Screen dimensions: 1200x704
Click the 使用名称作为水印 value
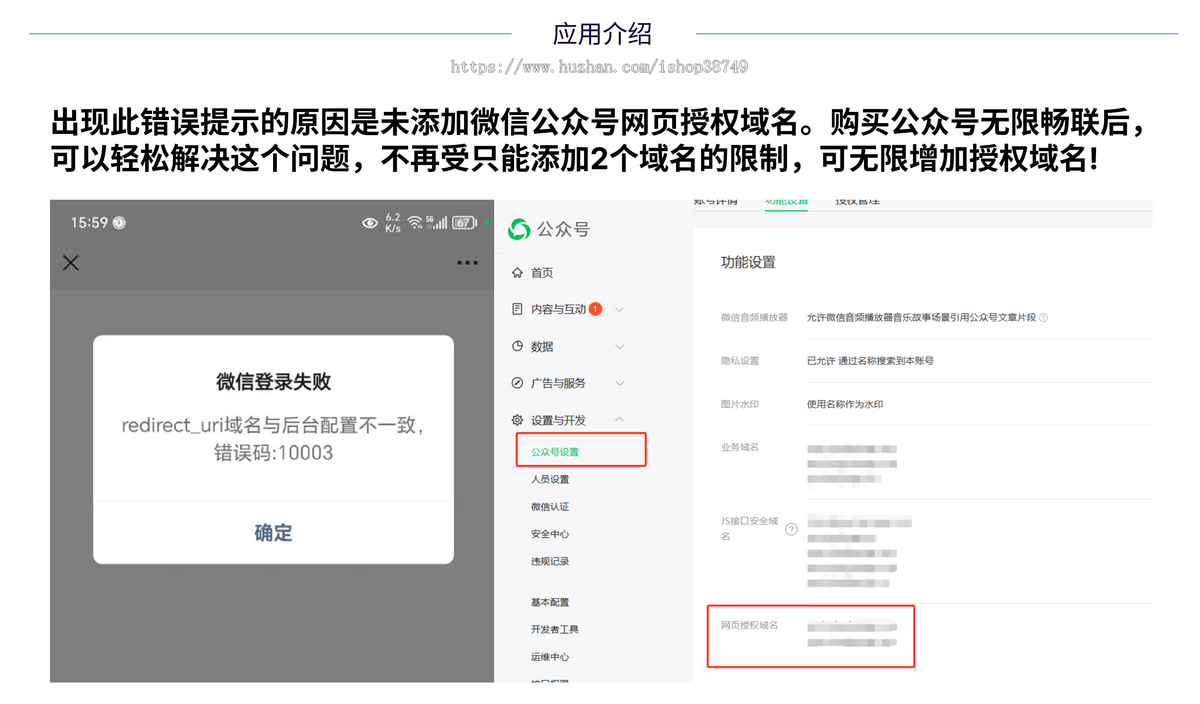(x=845, y=404)
